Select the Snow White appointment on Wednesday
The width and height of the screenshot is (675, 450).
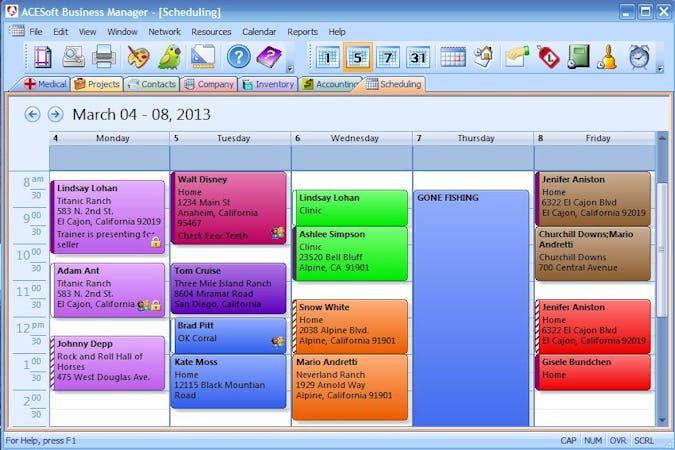(350, 326)
